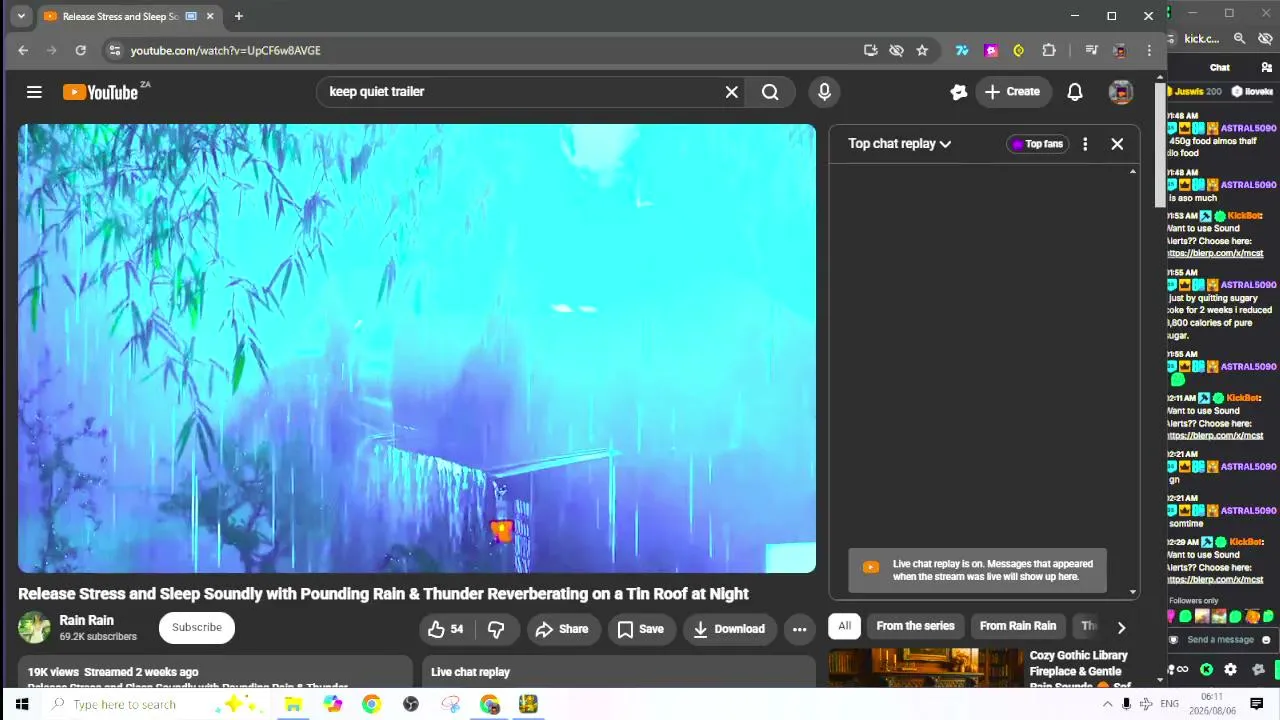Save the video to a playlist
This screenshot has height=720, width=1280.
coord(641,629)
